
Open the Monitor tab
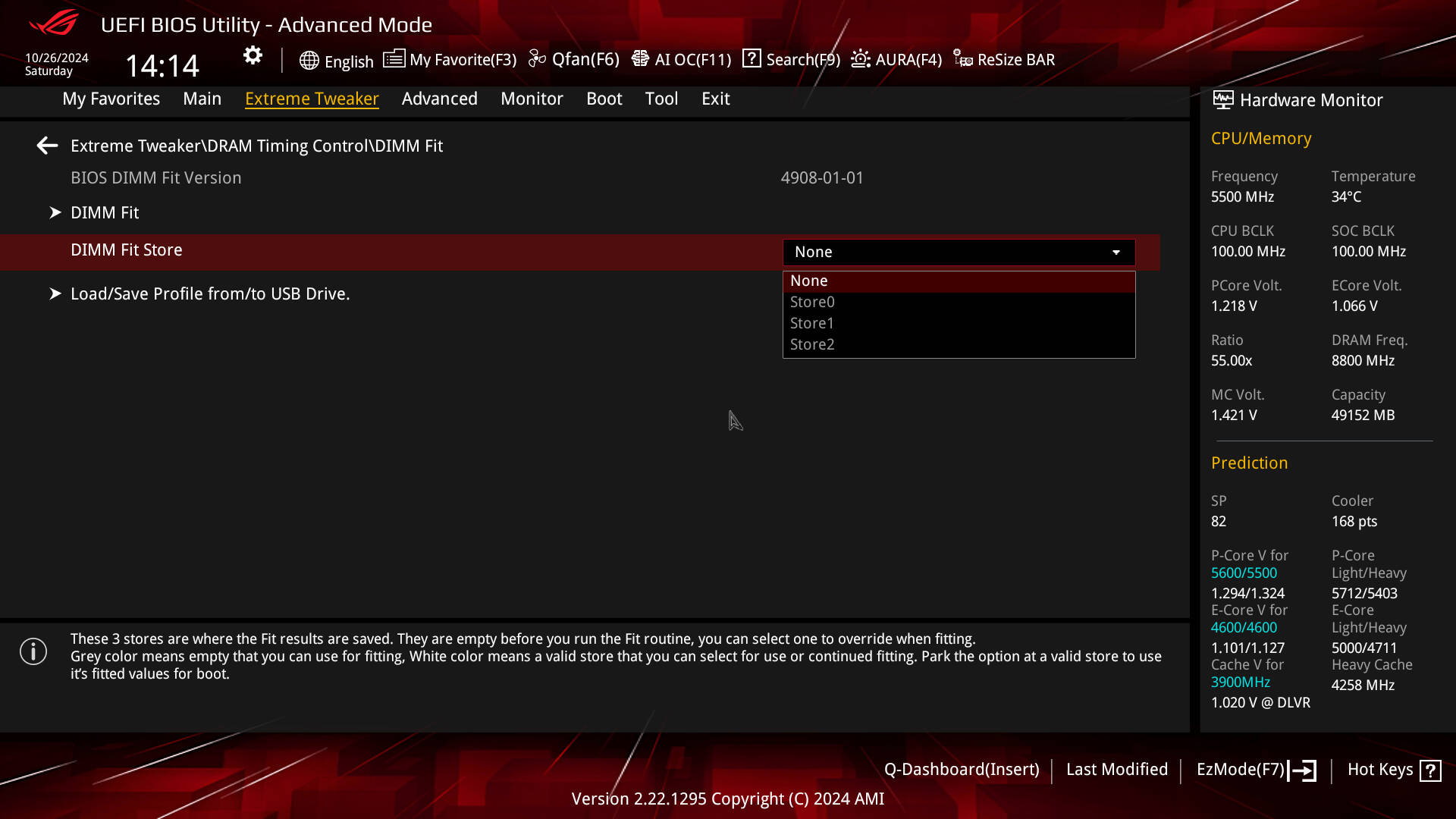532,99
